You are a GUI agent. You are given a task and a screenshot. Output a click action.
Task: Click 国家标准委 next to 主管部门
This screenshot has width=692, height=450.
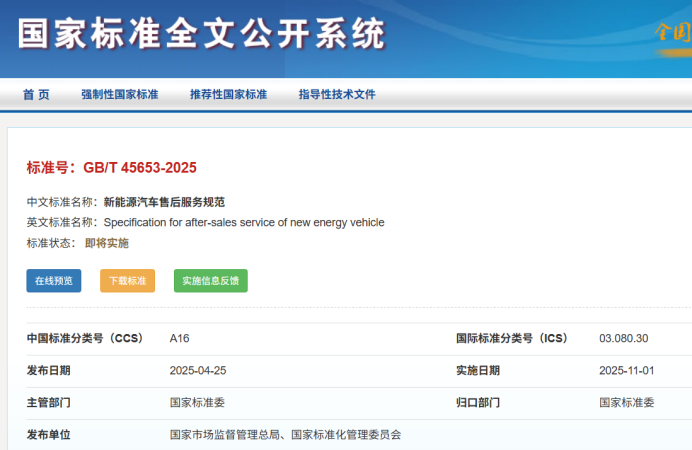point(197,402)
